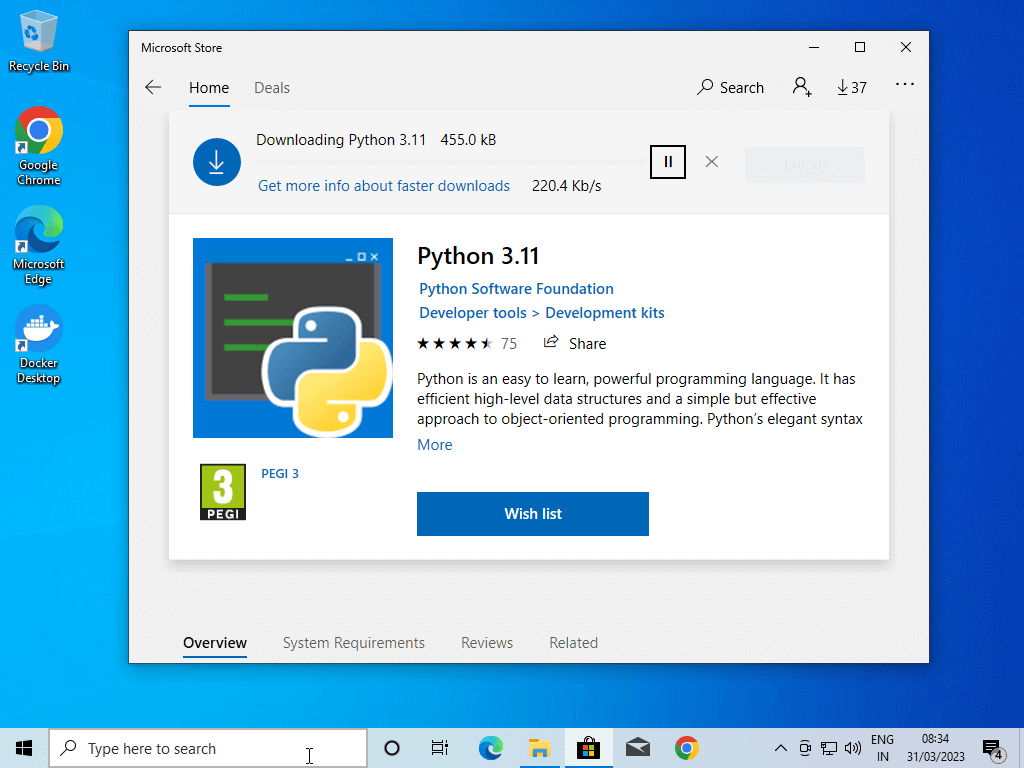Image resolution: width=1024 pixels, height=768 pixels.
Task: Select the Docker Desktop shortcut icon
Action: point(39,345)
